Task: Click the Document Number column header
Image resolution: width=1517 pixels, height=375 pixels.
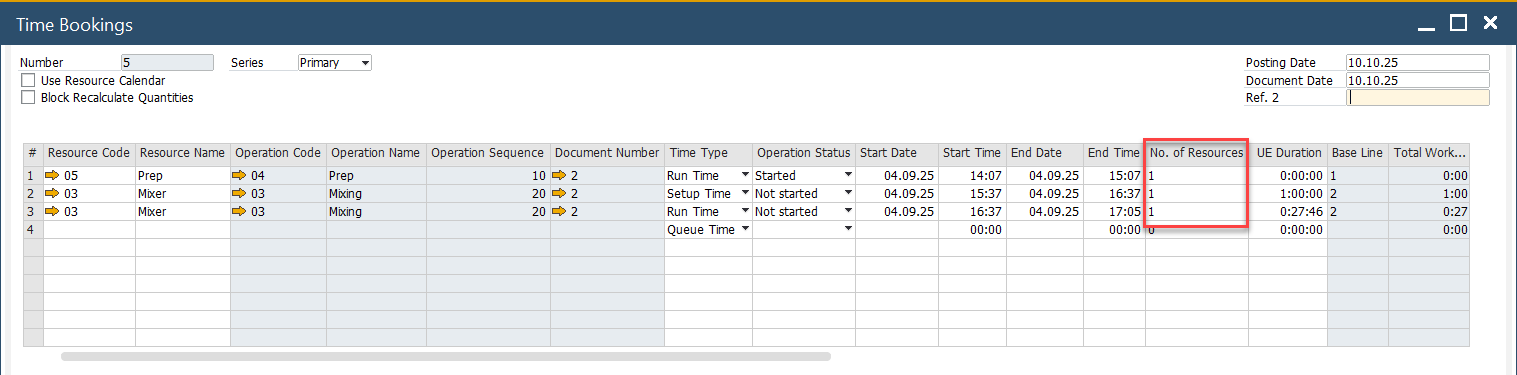Action: [x=607, y=153]
